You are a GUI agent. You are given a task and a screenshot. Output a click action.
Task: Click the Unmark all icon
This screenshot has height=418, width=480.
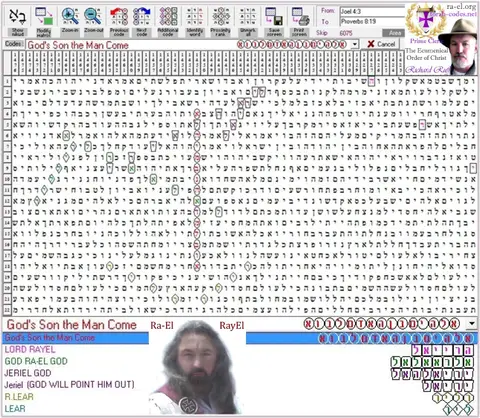[247, 16]
